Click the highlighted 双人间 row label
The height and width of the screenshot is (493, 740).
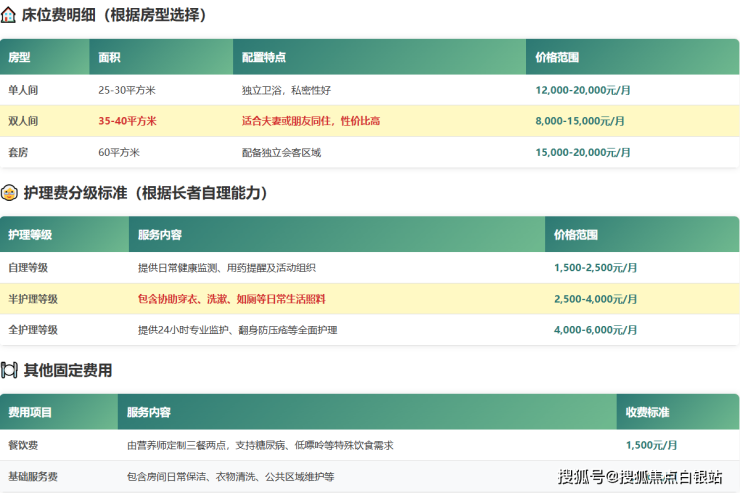coord(23,121)
